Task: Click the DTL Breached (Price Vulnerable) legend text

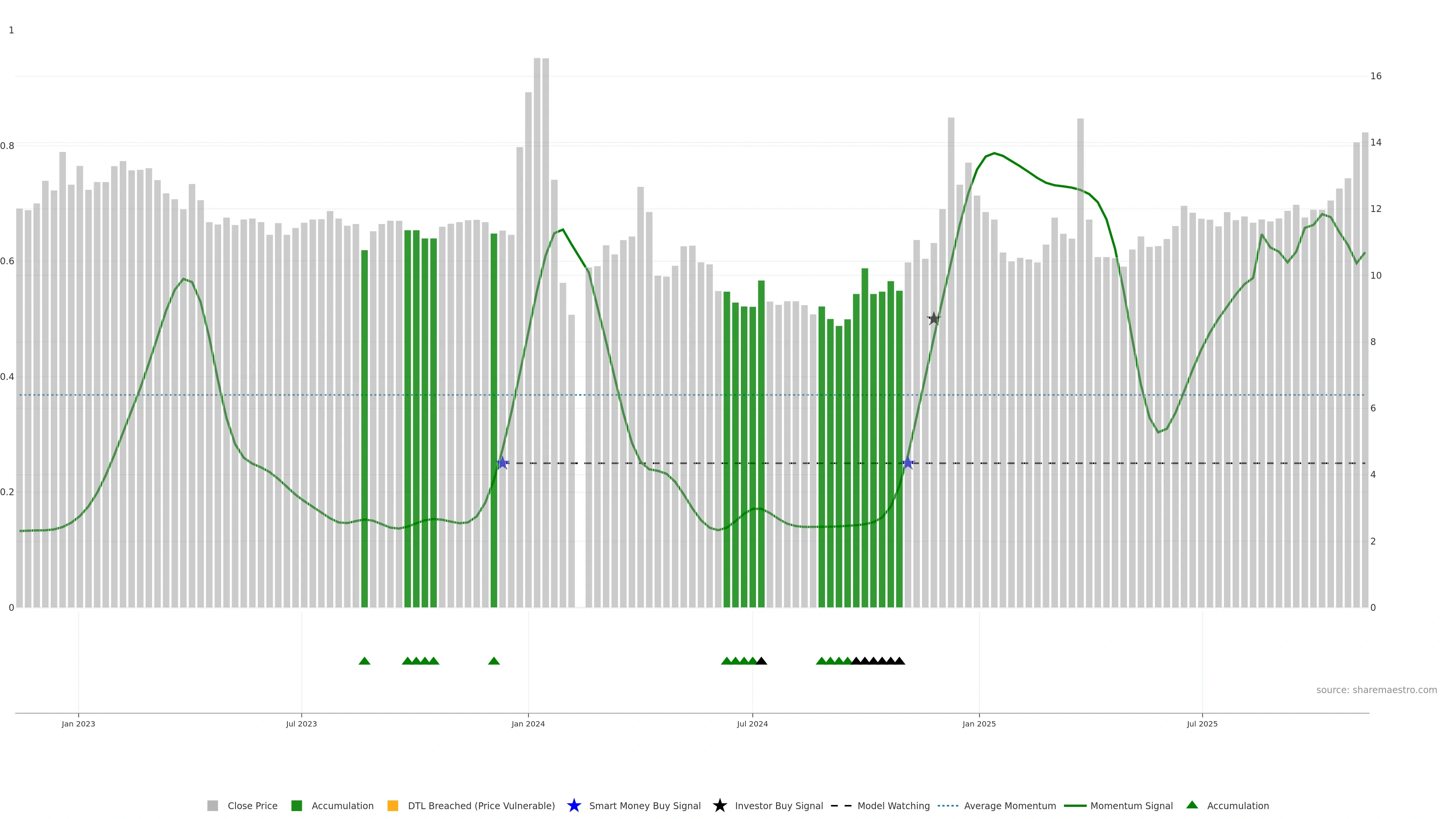Action: click(x=481, y=805)
